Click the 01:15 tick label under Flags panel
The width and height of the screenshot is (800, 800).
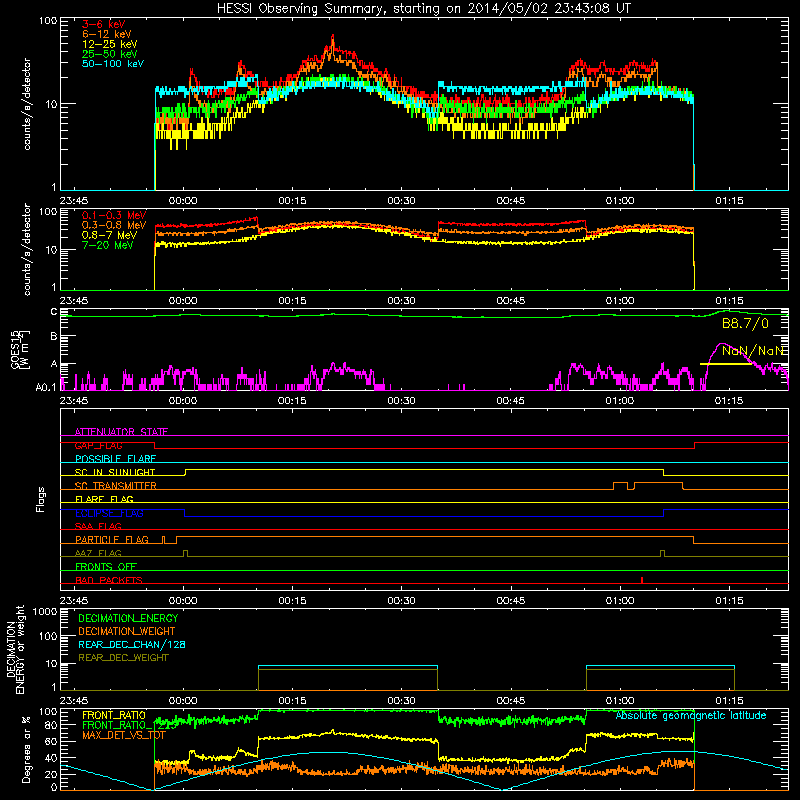(x=729, y=601)
